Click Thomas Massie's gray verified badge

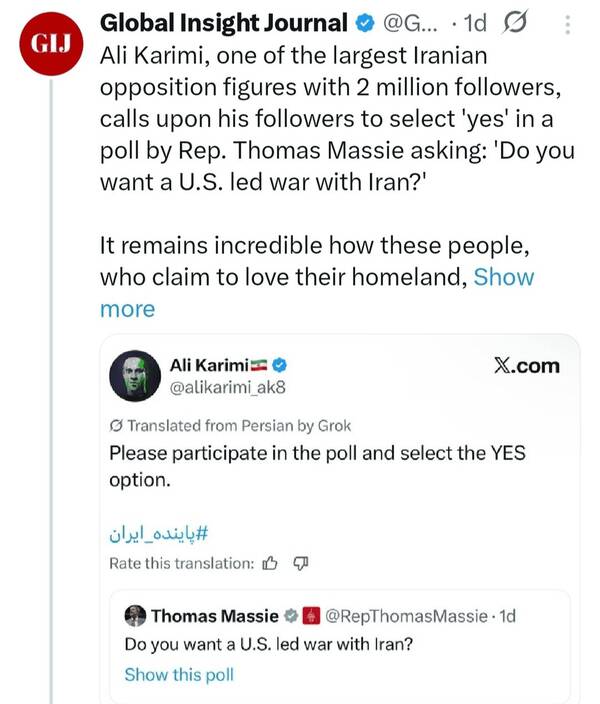coord(291,615)
